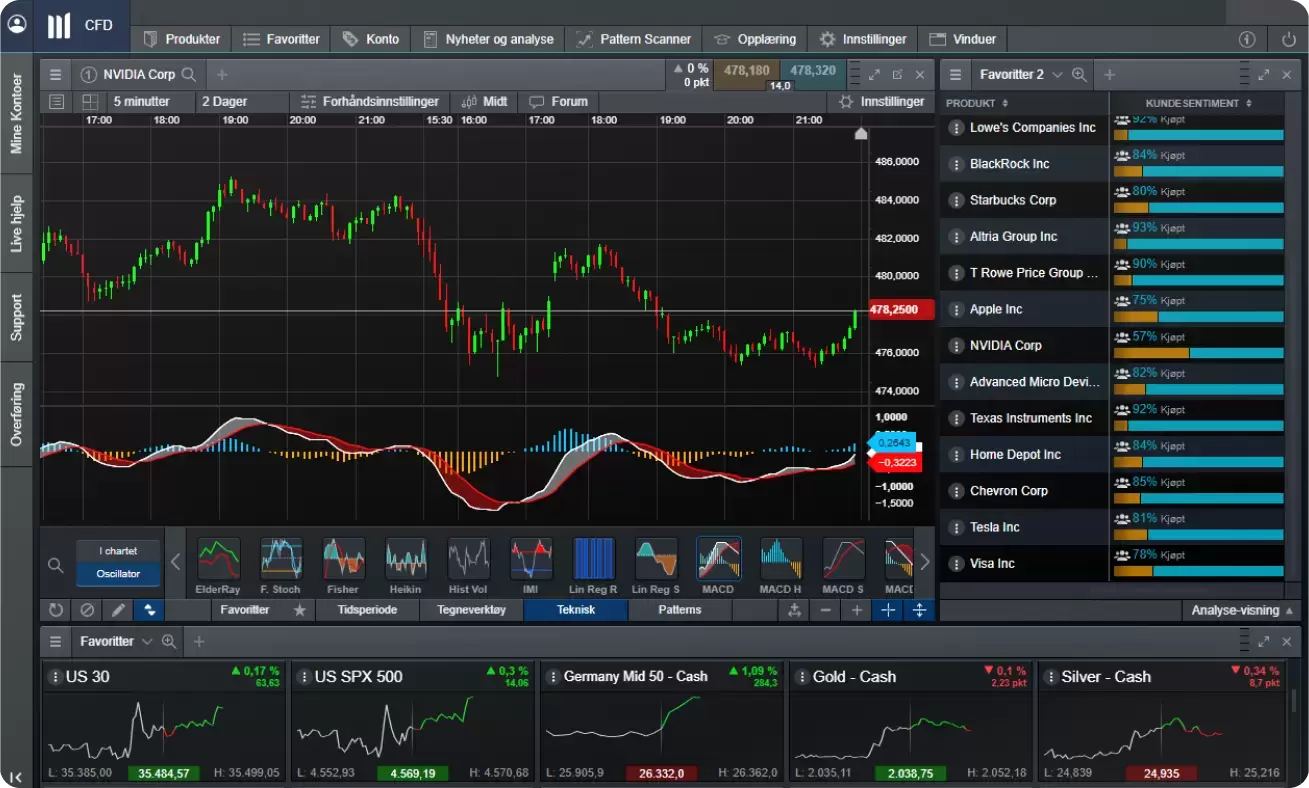Choose the Heikin indicator icon

(406, 559)
